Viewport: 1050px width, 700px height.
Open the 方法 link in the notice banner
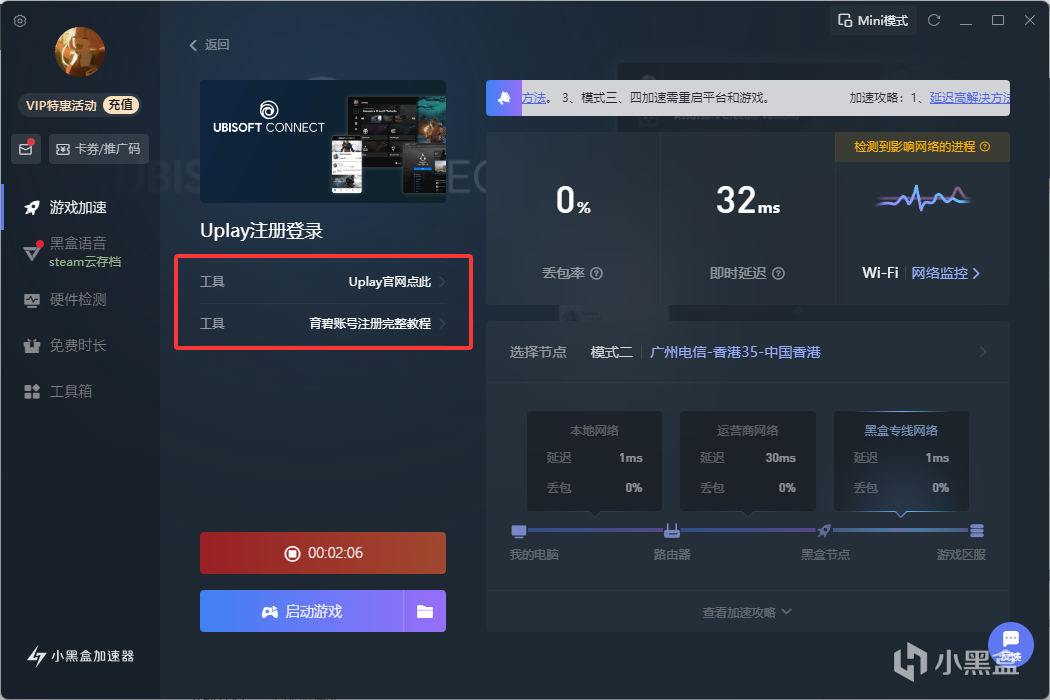[x=534, y=98]
